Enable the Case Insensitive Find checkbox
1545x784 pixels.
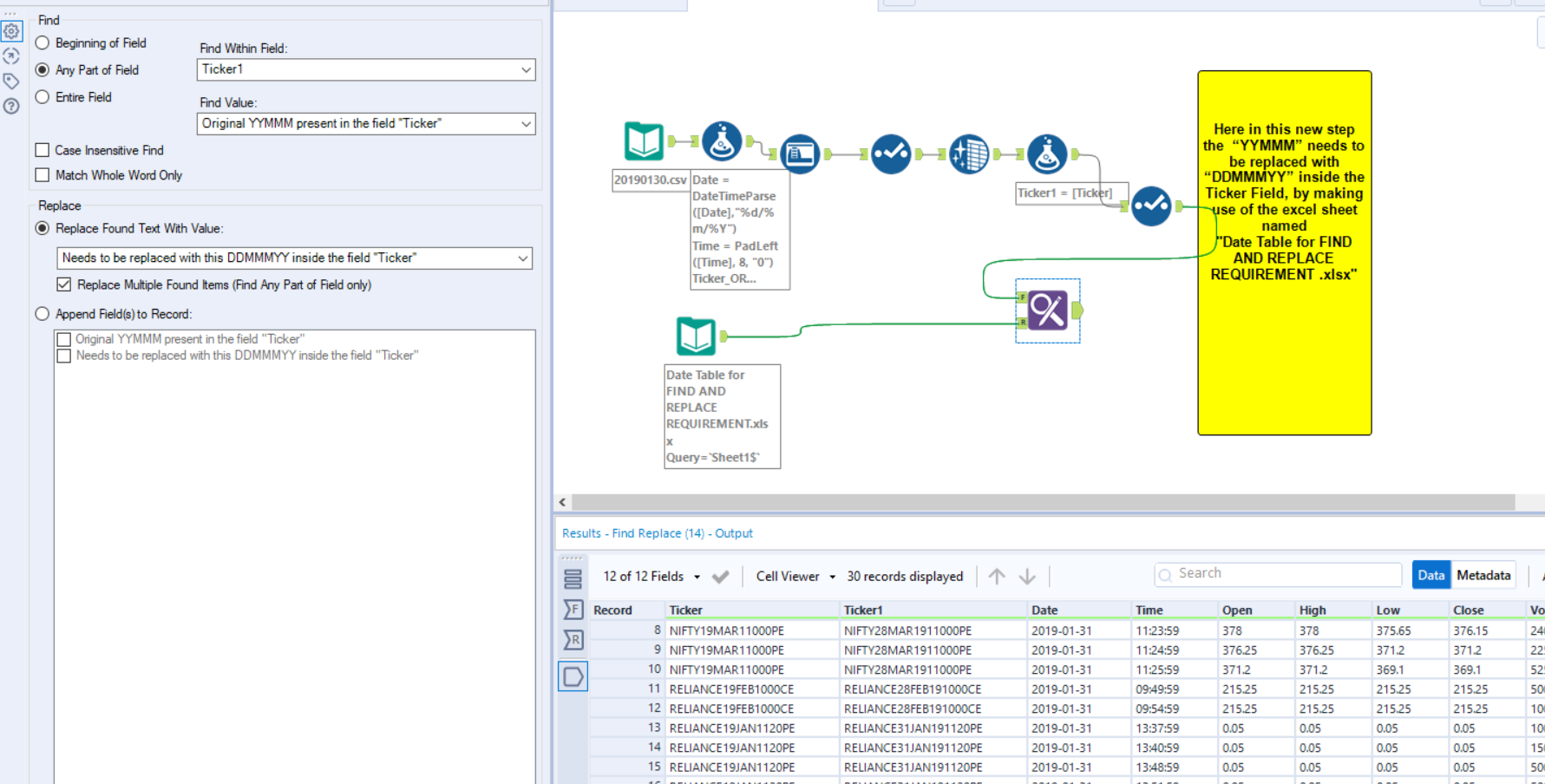tap(42, 149)
